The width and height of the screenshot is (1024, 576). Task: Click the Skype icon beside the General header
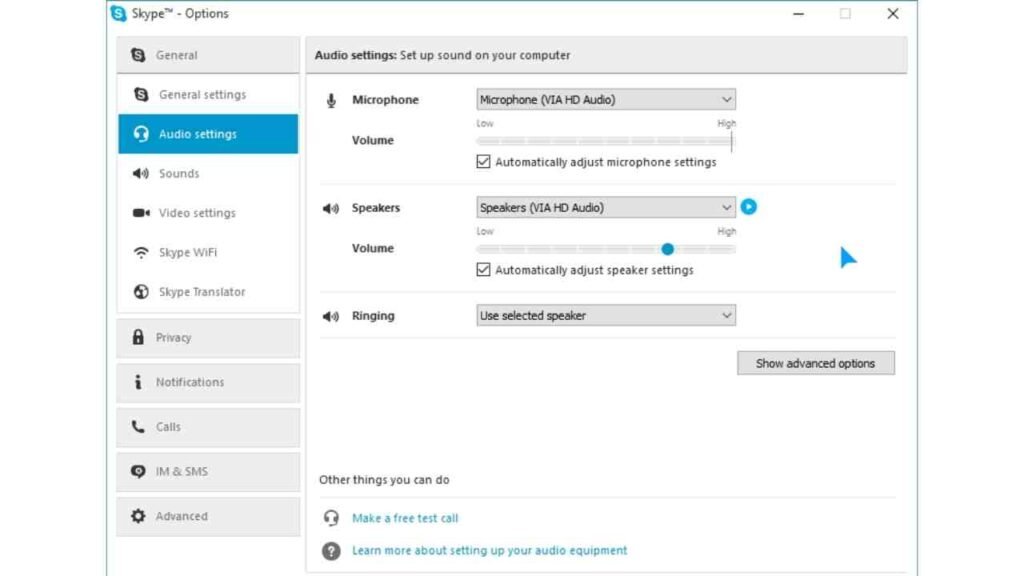(x=138, y=55)
